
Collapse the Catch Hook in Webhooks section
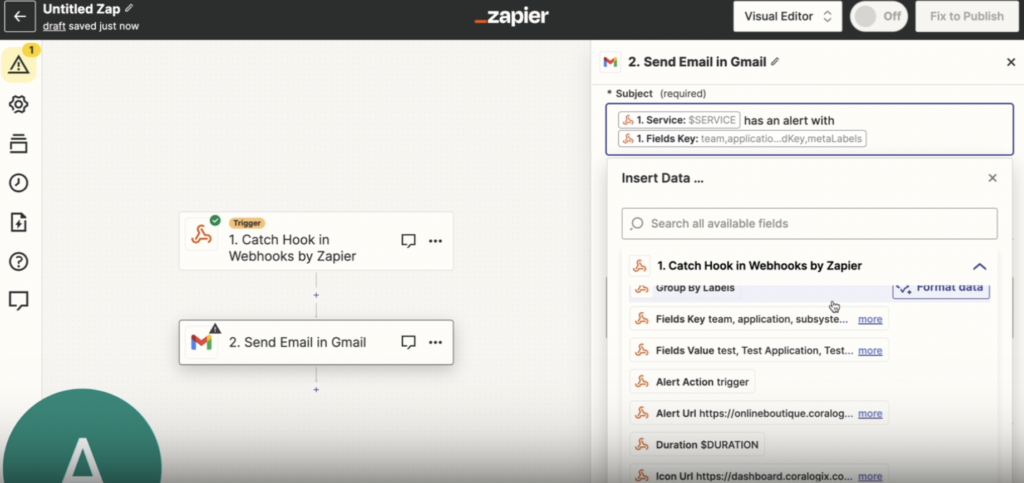[x=979, y=266]
